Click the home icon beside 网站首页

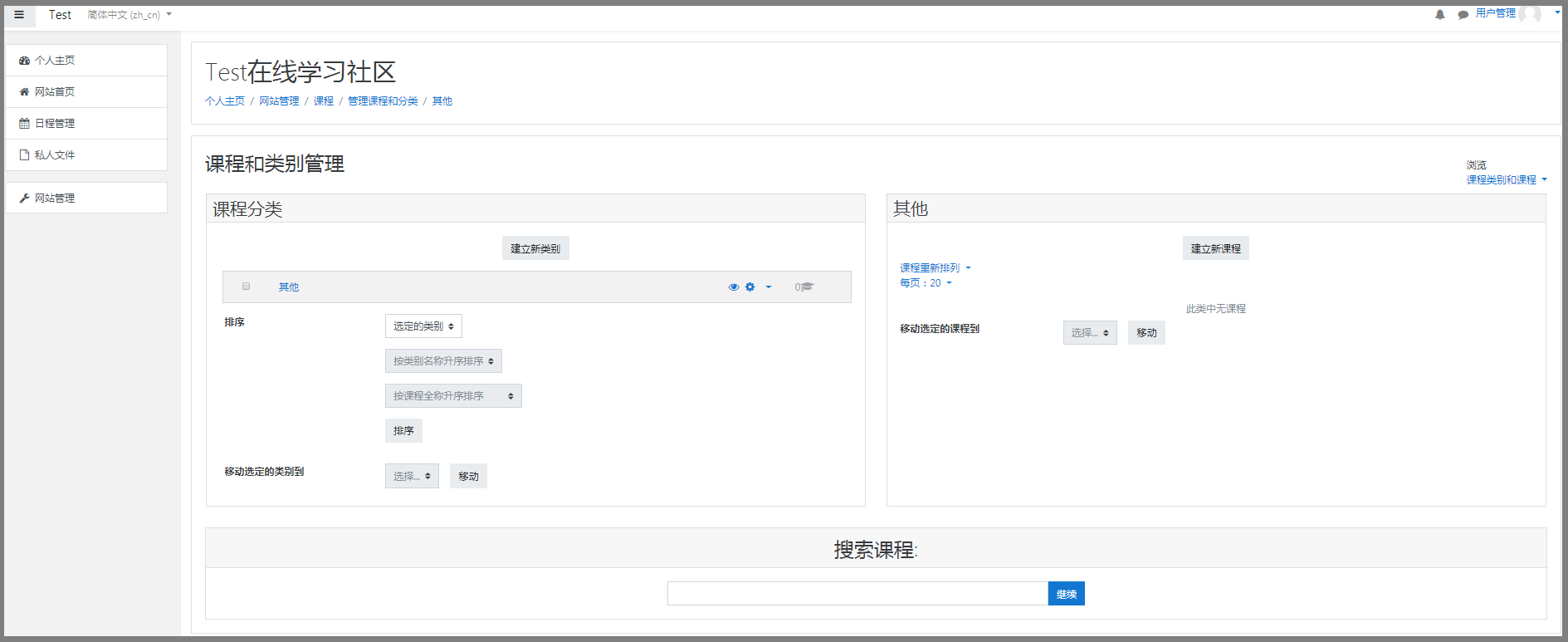pos(24,92)
